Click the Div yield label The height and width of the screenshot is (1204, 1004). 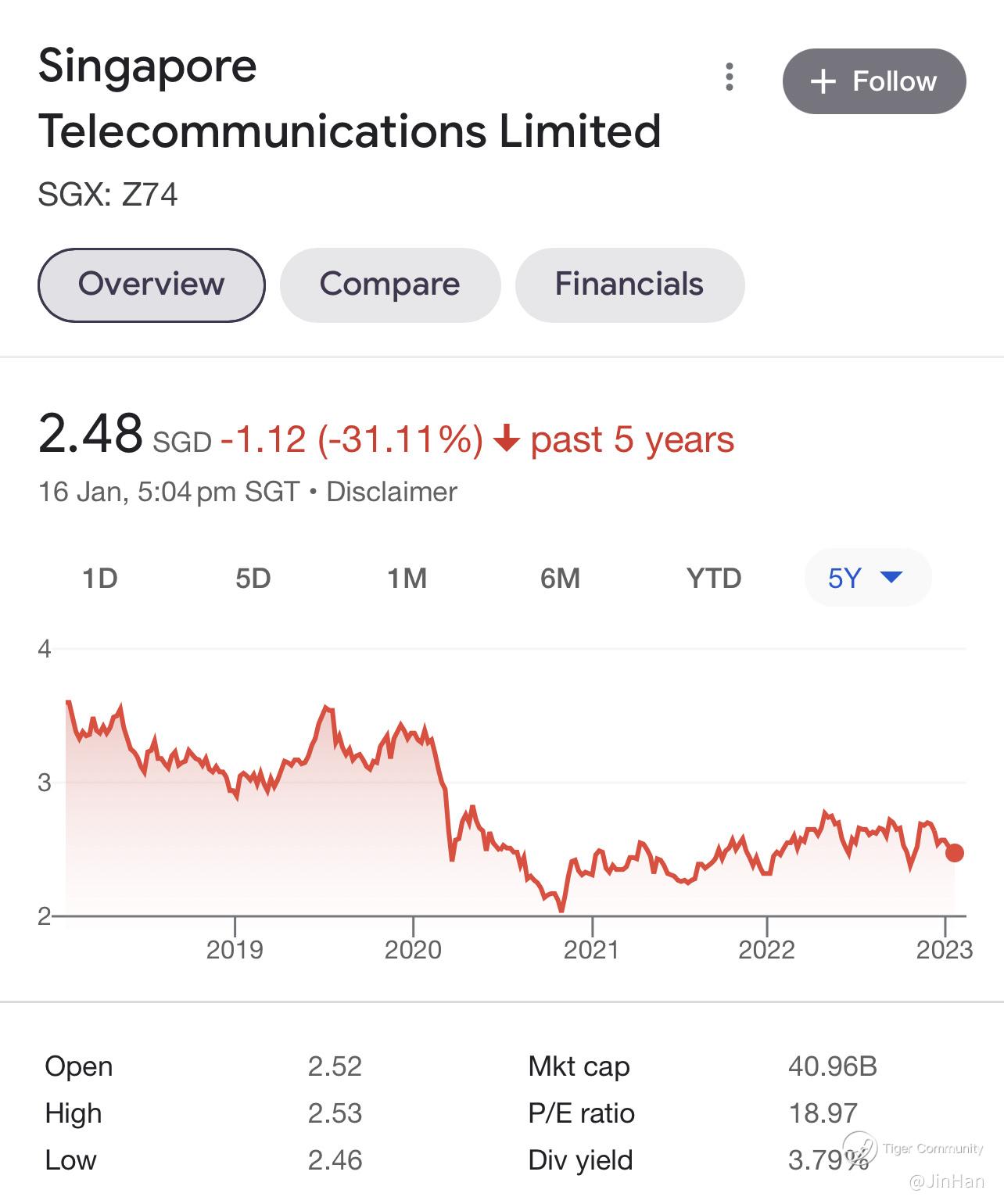coord(580,1160)
